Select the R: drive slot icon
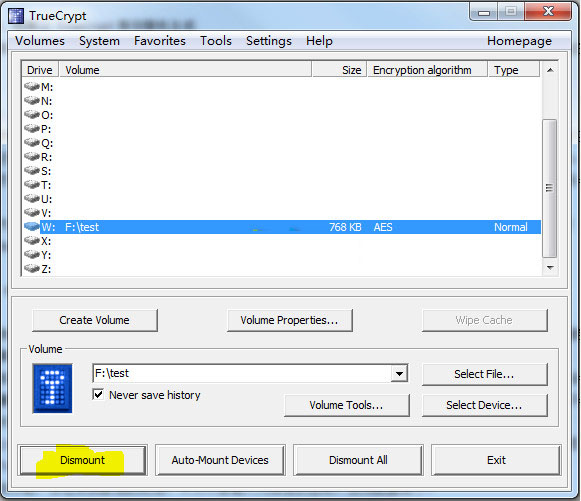The height and width of the screenshot is (501, 581). coord(32,157)
